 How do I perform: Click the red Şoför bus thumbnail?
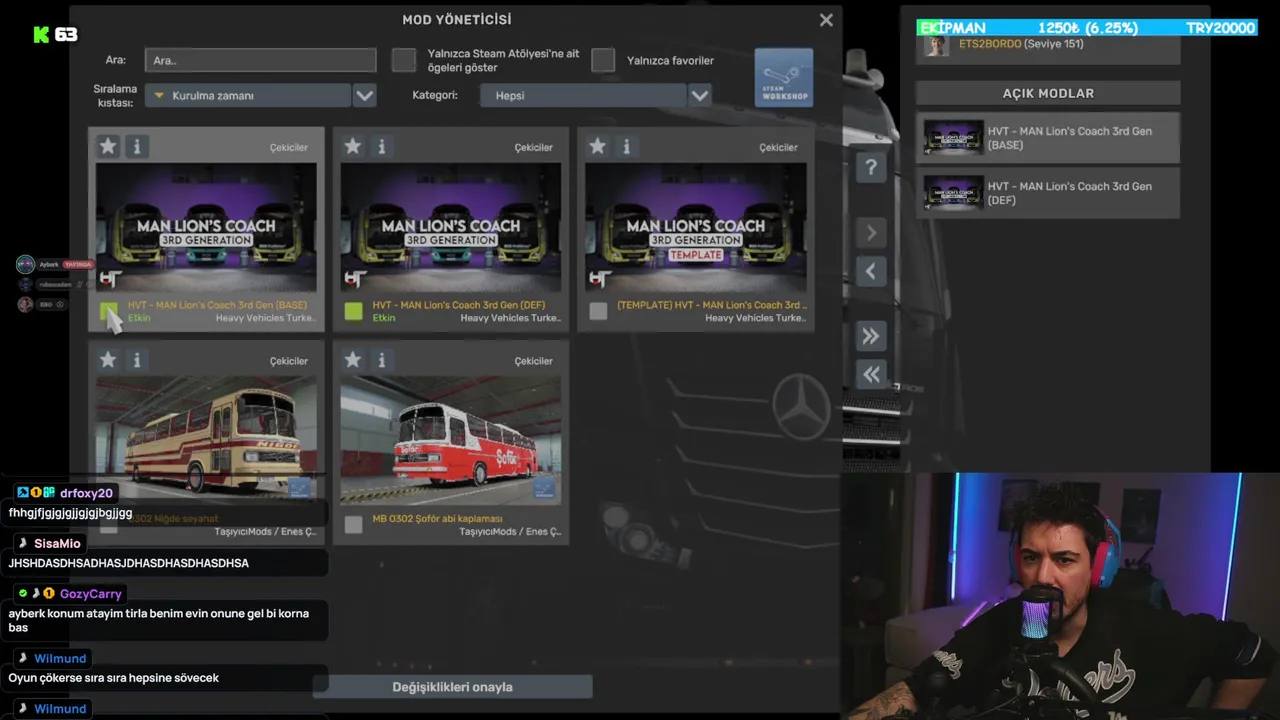coord(451,440)
